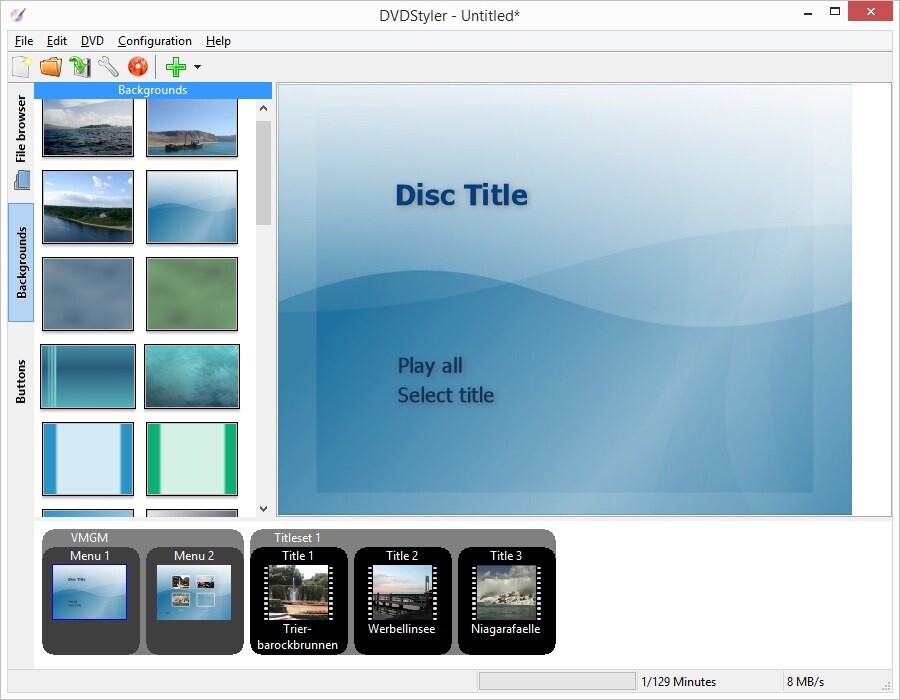This screenshot has height=700, width=900.
Task: Select the Trier-barockbrunnen title thumbnail
Action: (298, 592)
